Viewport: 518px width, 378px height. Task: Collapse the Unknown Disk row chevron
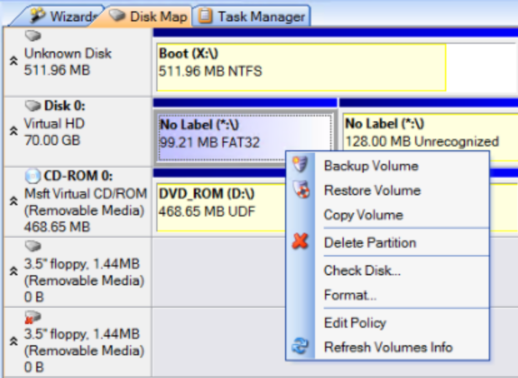[13, 61]
